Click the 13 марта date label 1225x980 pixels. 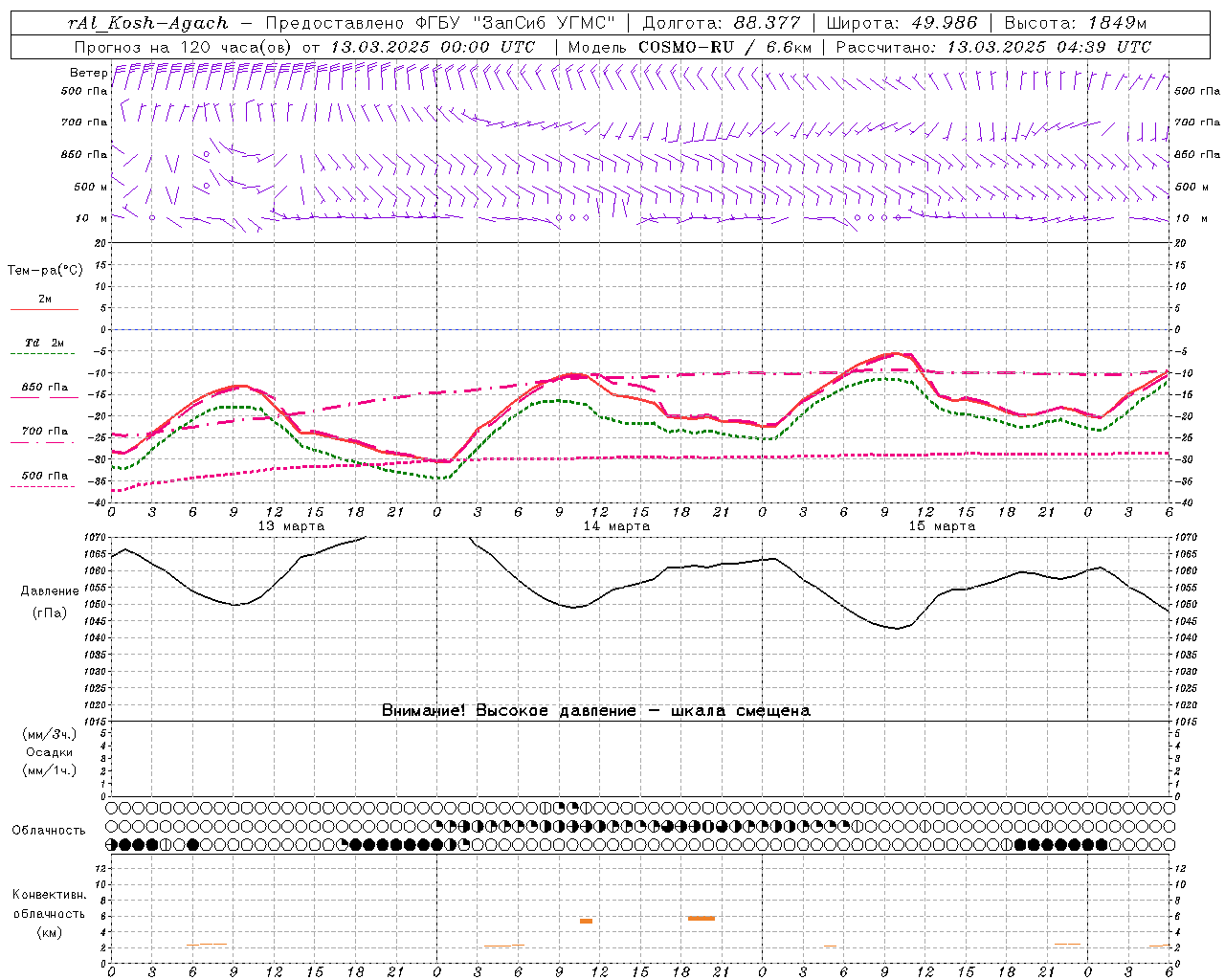pyautogui.click(x=291, y=526)
